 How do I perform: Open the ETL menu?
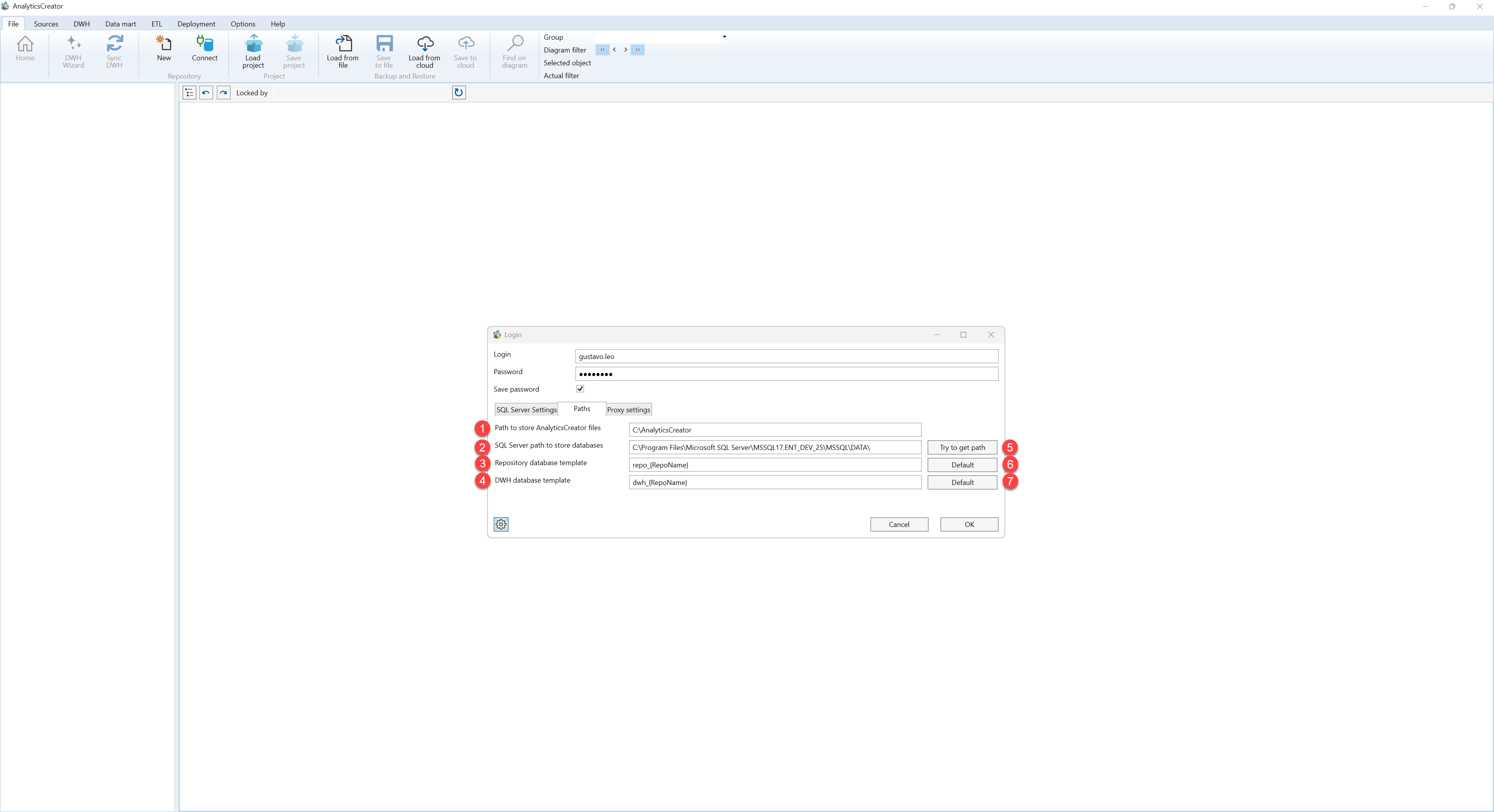[156, 24]
